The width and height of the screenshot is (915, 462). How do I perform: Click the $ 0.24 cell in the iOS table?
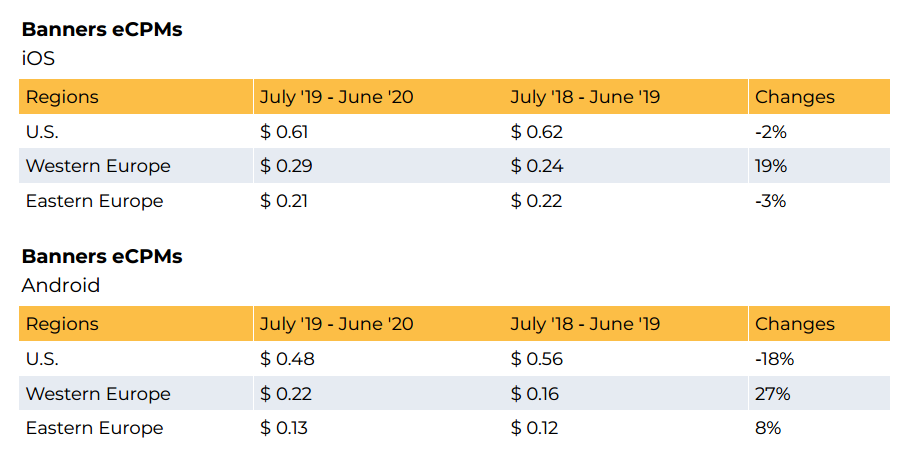tap(537, 166)
